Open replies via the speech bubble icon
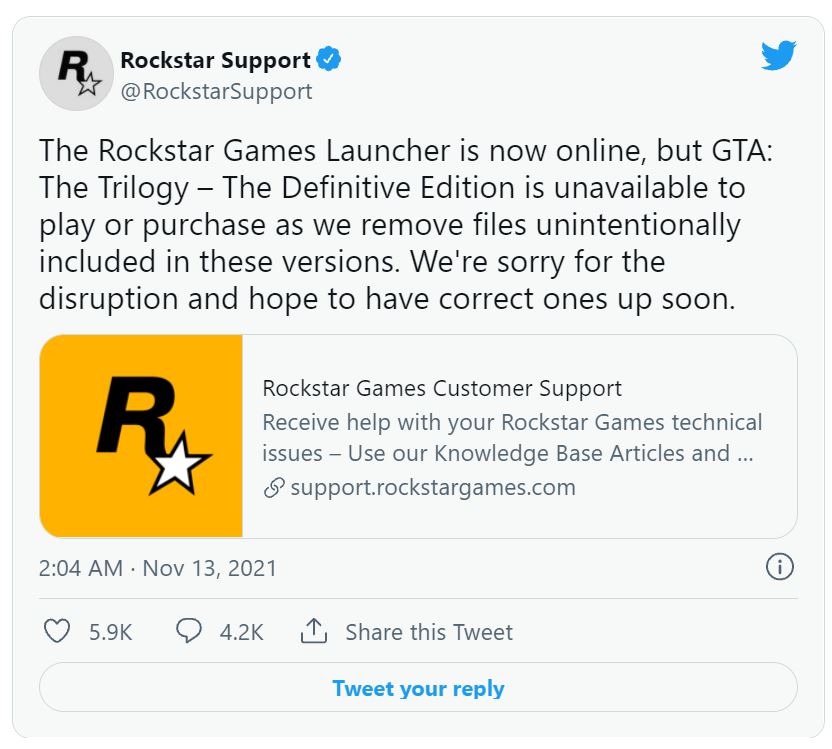This screenshot has height=749, width=832. [188, 631]
